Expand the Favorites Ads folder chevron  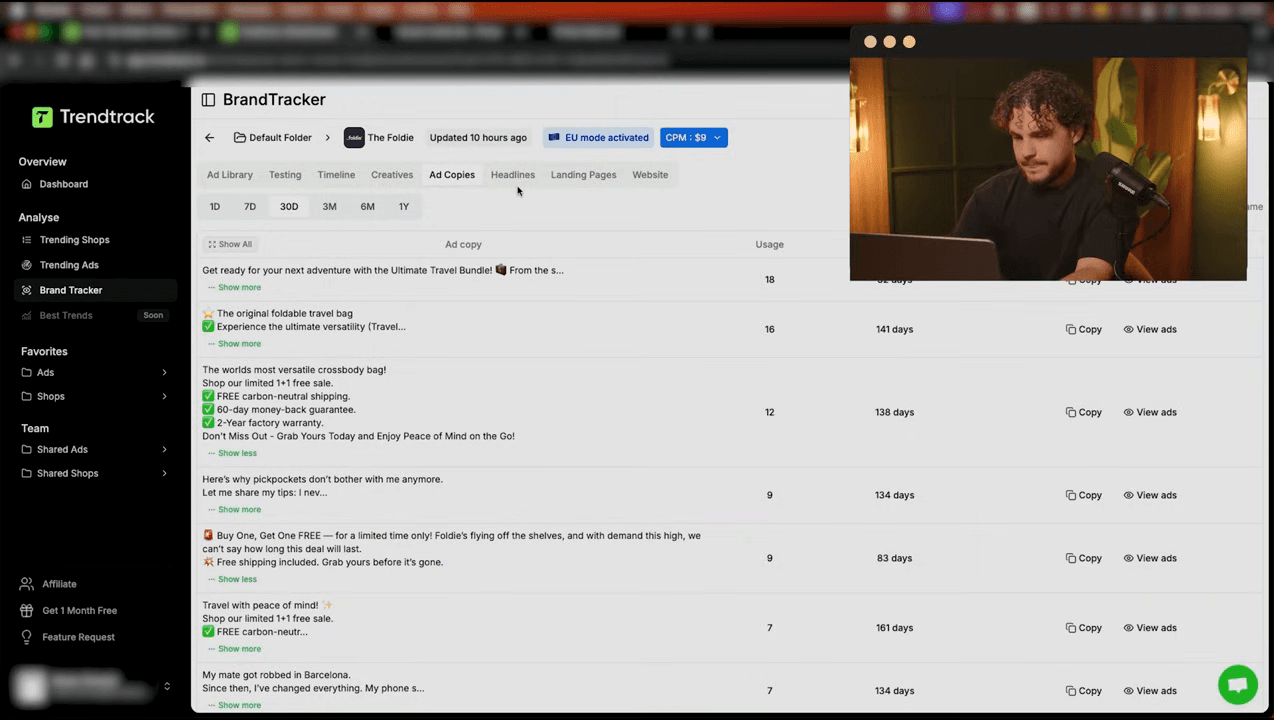164,373
